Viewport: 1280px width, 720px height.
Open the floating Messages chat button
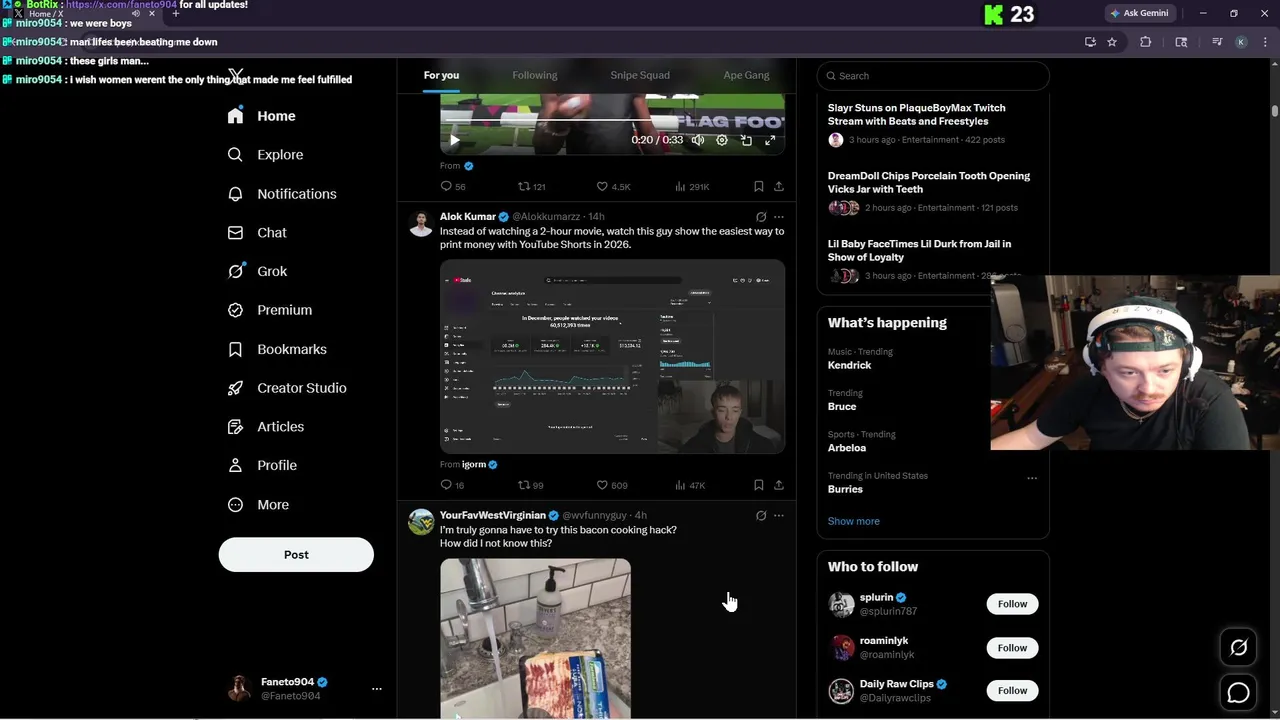tap(1238, 692)
